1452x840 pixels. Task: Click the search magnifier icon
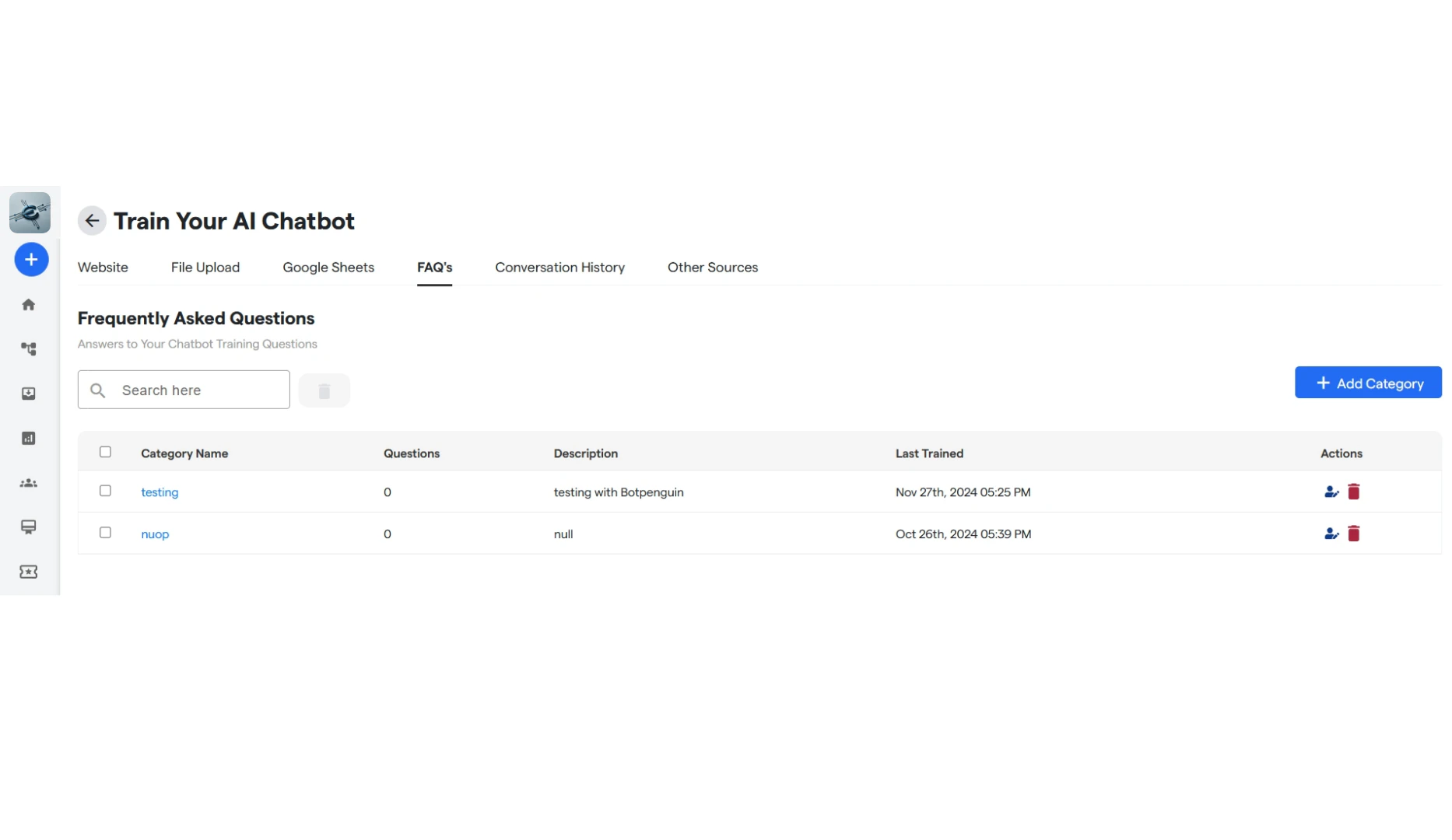point(98,390)
